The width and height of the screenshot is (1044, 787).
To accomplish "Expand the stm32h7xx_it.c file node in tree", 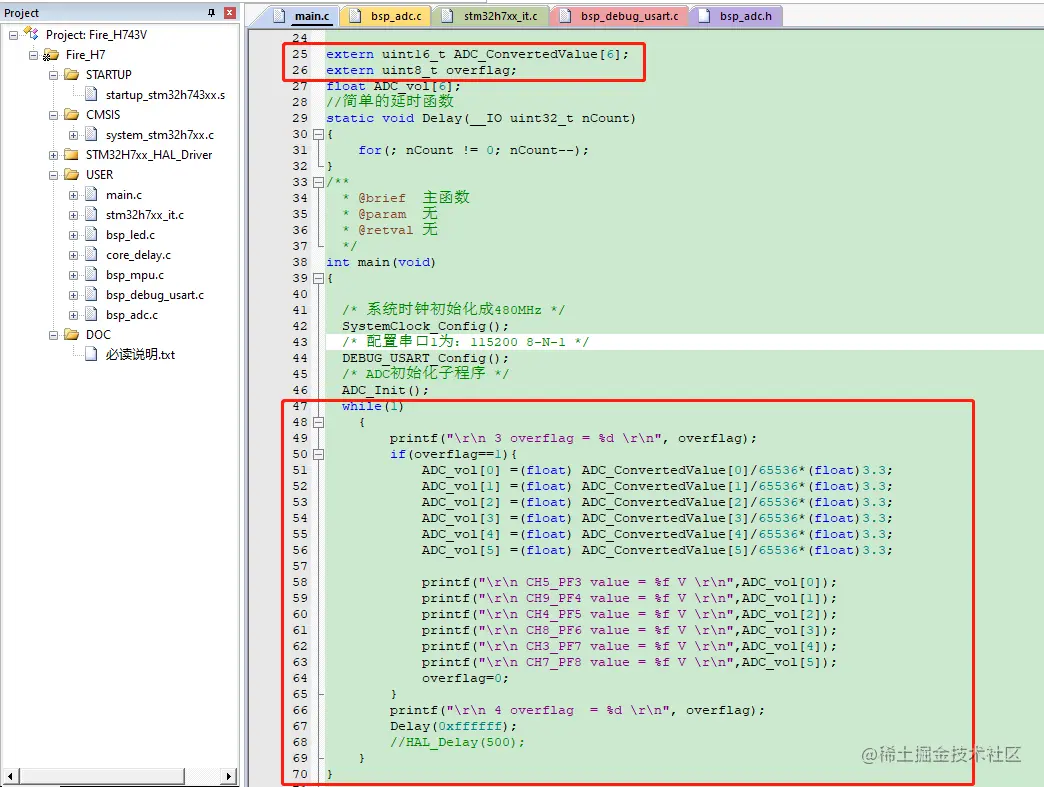I will 73,215.
